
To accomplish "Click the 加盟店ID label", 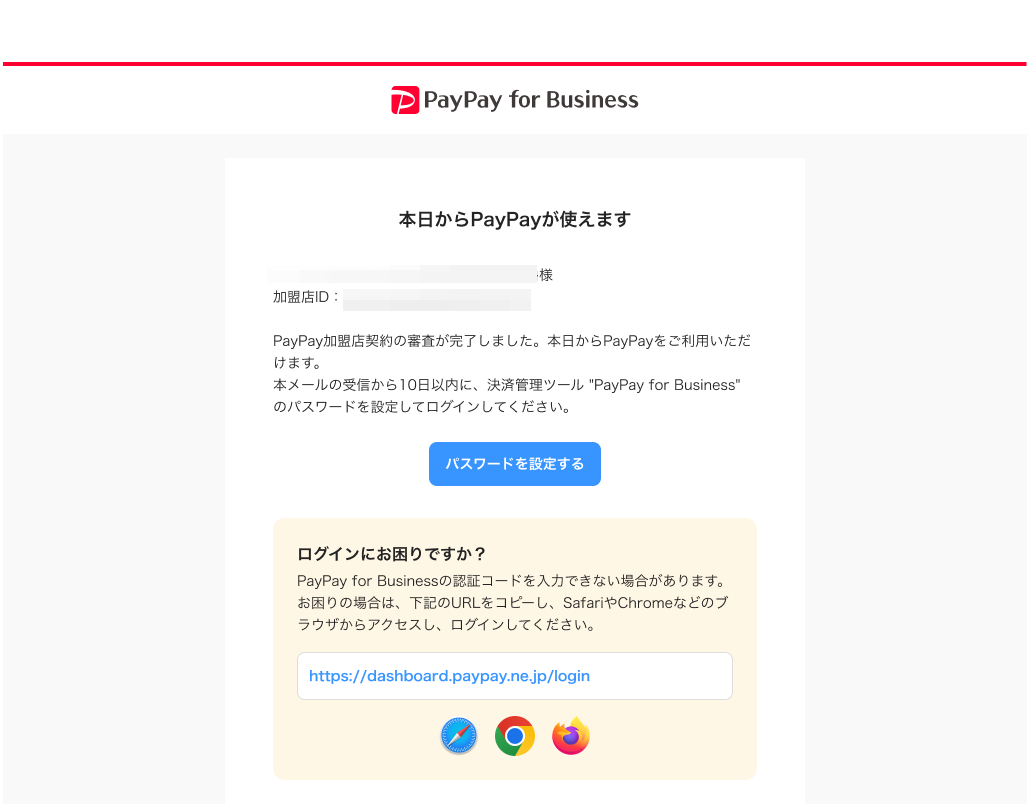I will [306, 297].
